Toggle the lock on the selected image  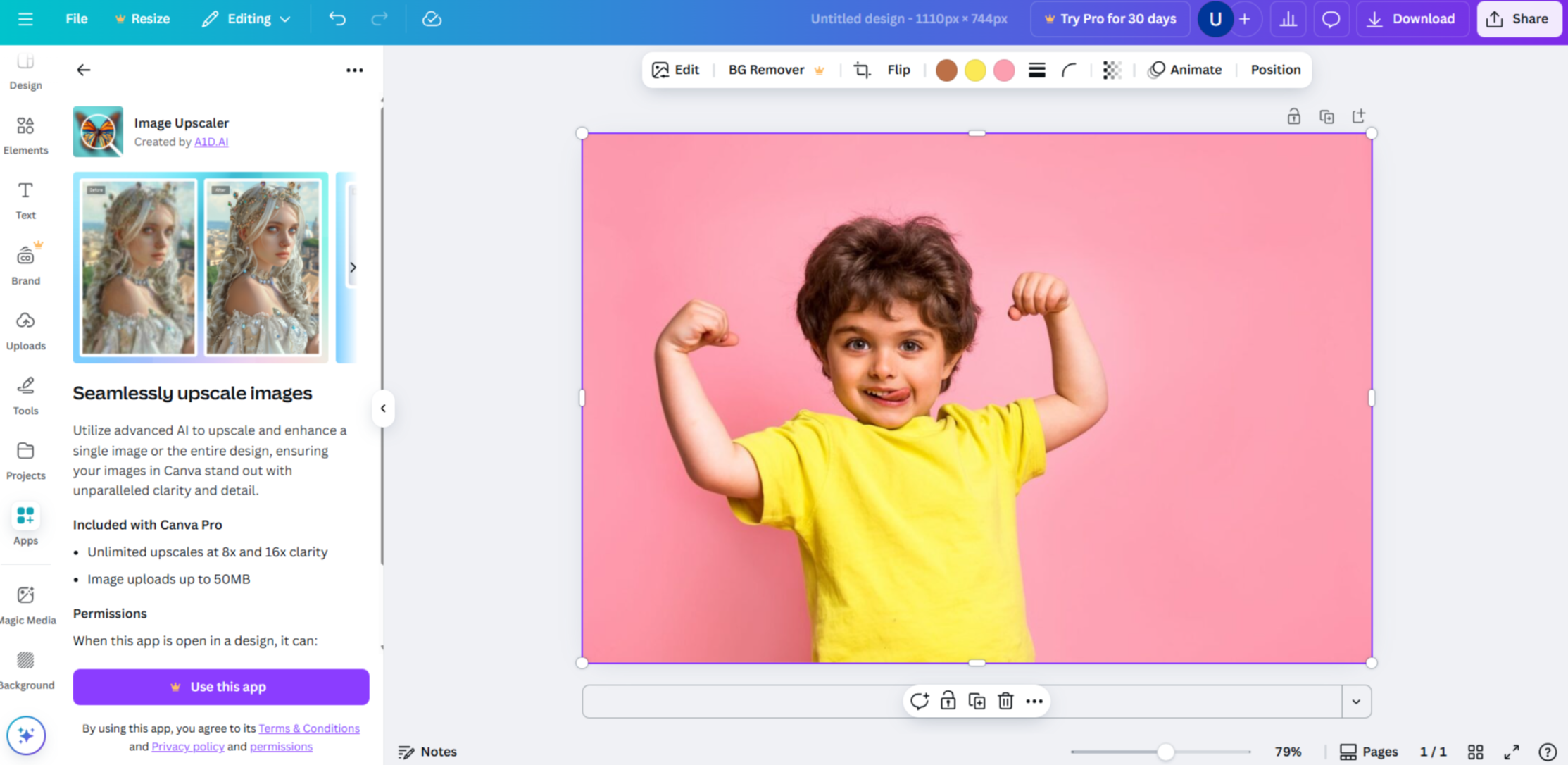click(948, 701)
